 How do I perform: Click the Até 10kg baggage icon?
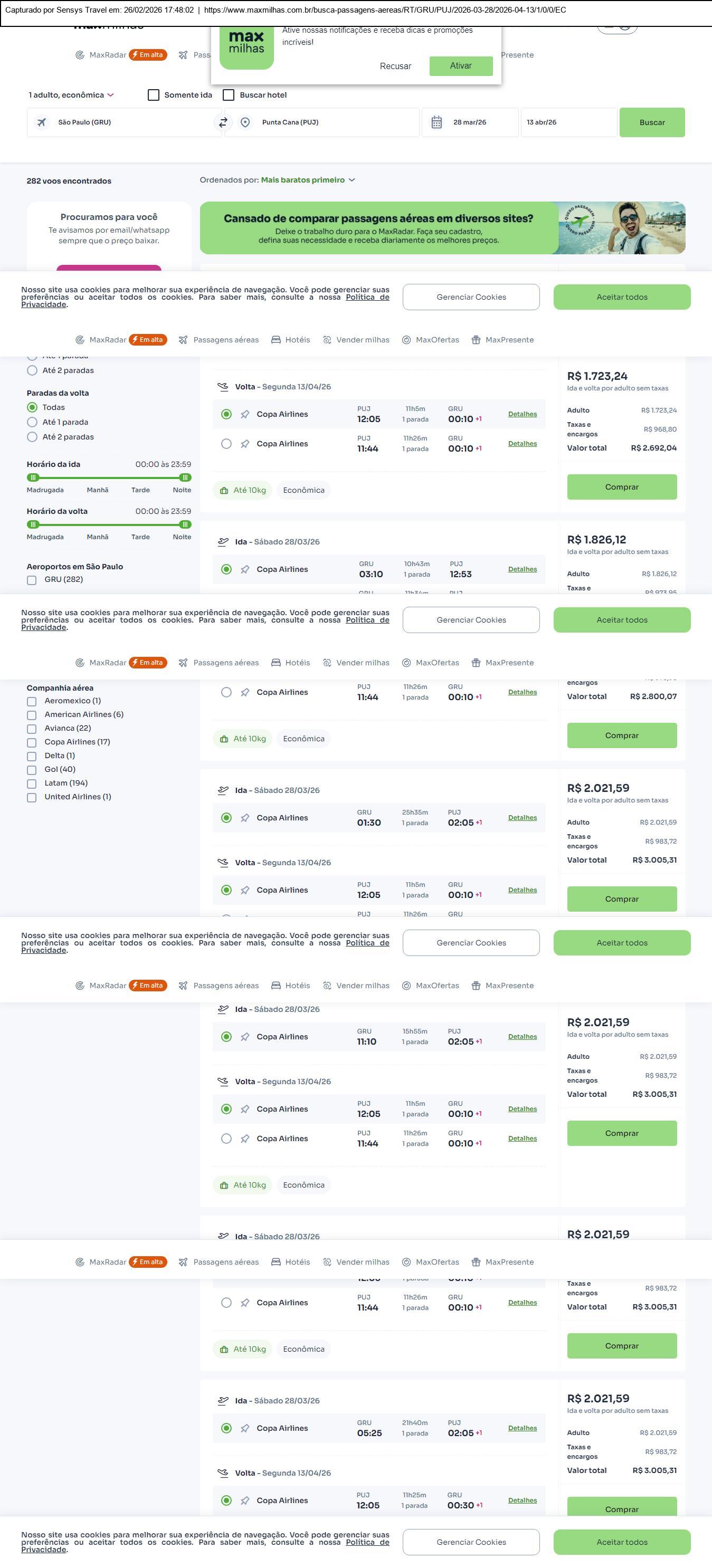point(224,491)
